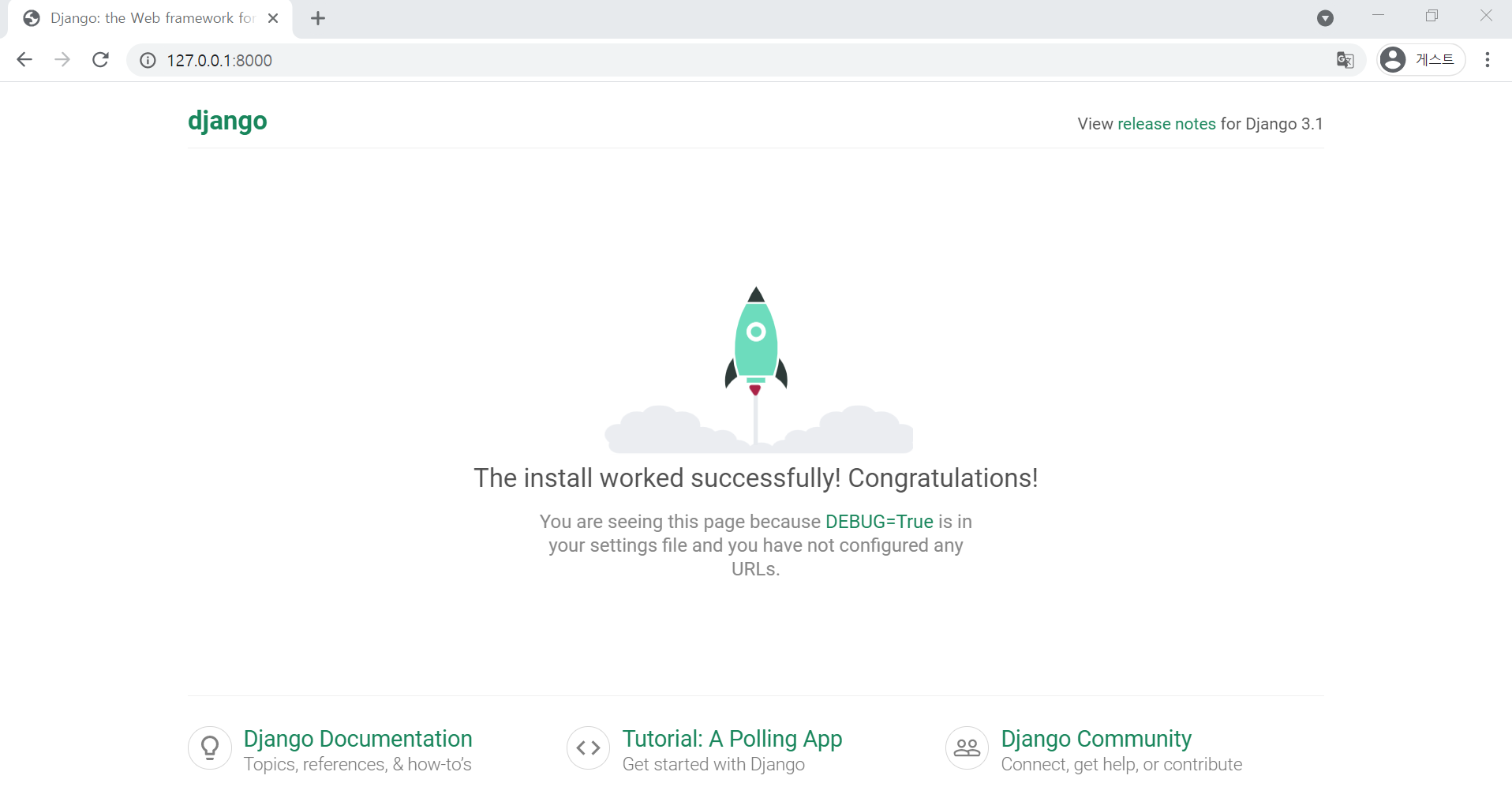Click 'Get started with Django' text
Image resolution: width=1512 pixels, height=798 pixels.
[x=713, y=764]
